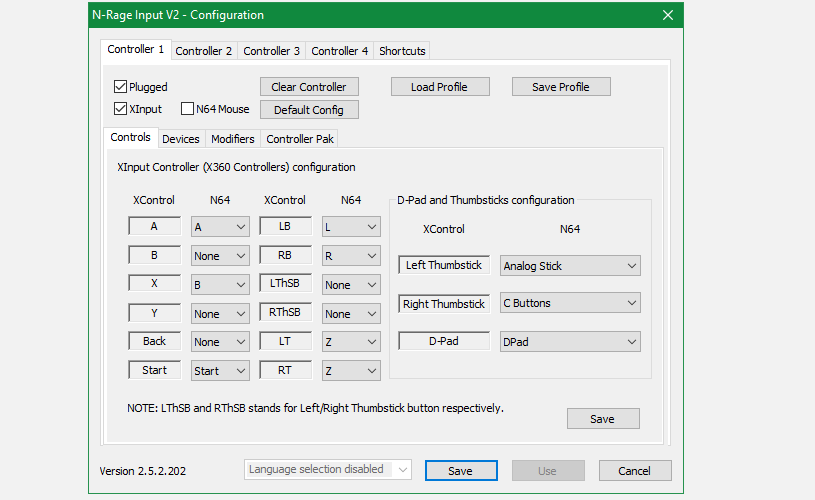The width and height of the screenshot is (815, 500).
Task: Open the Right Thumbstick C Buttons dropdown
Action: pos(570,303)
